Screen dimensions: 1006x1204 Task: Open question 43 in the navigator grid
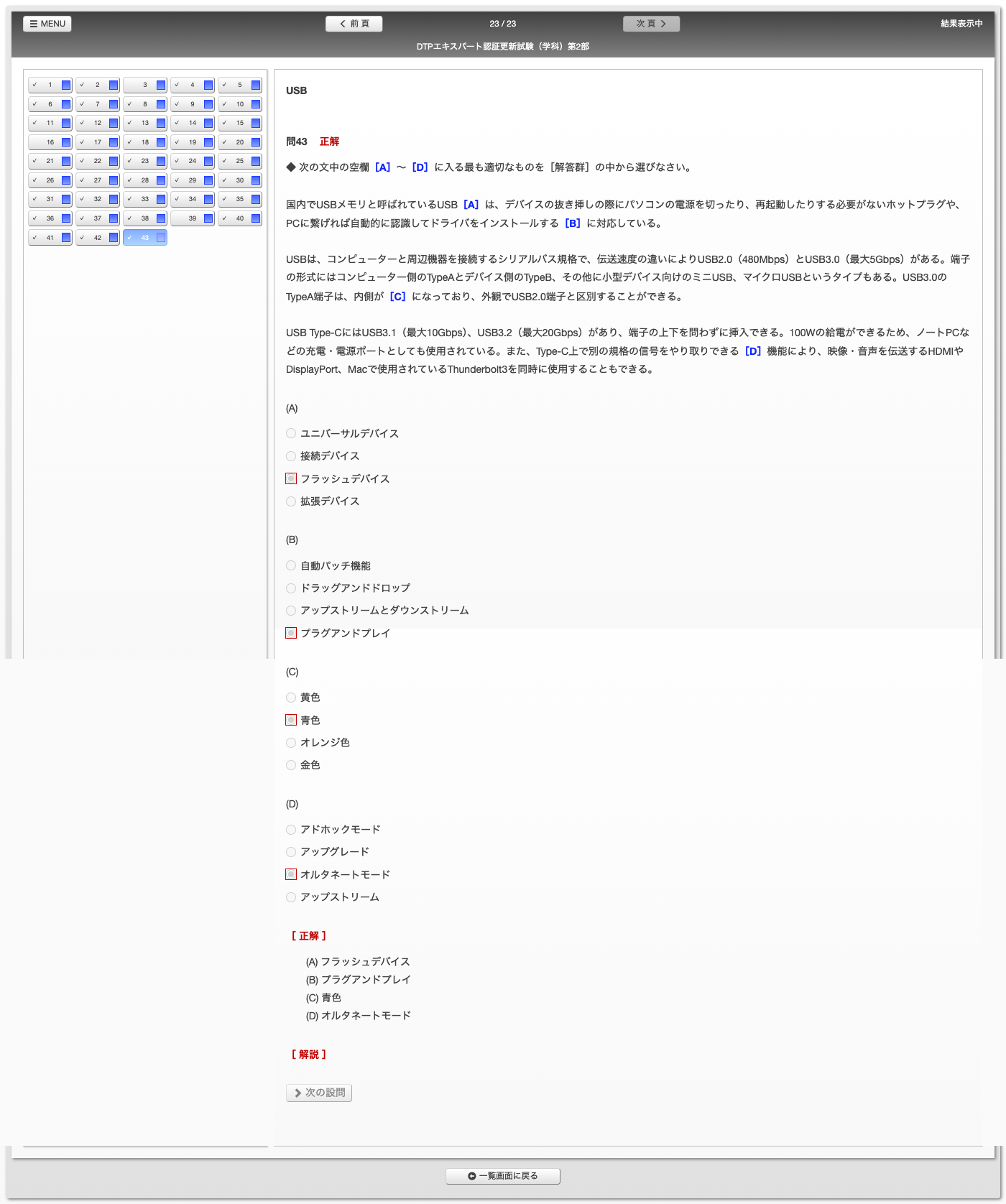pos(144,238)
